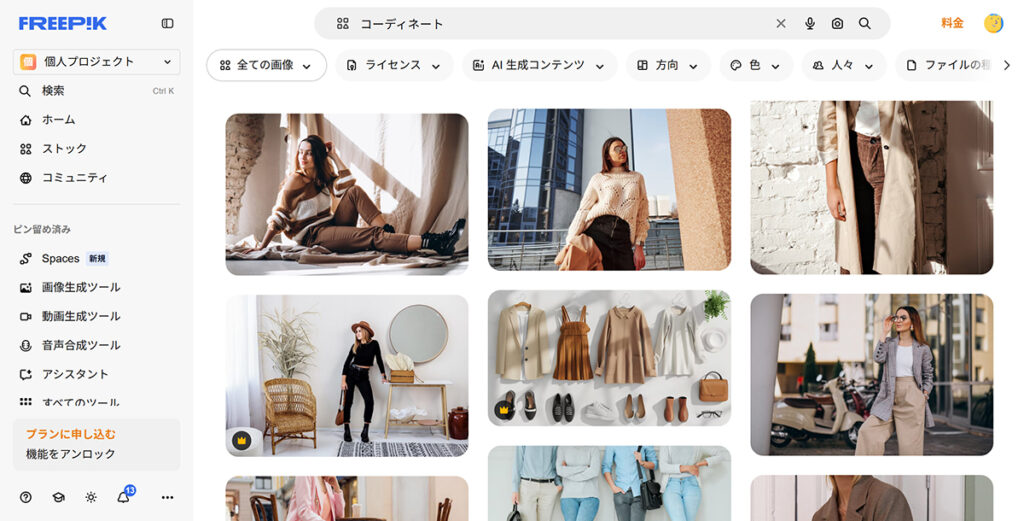Click premium crown badge on flat lay image

pos(504,410)
